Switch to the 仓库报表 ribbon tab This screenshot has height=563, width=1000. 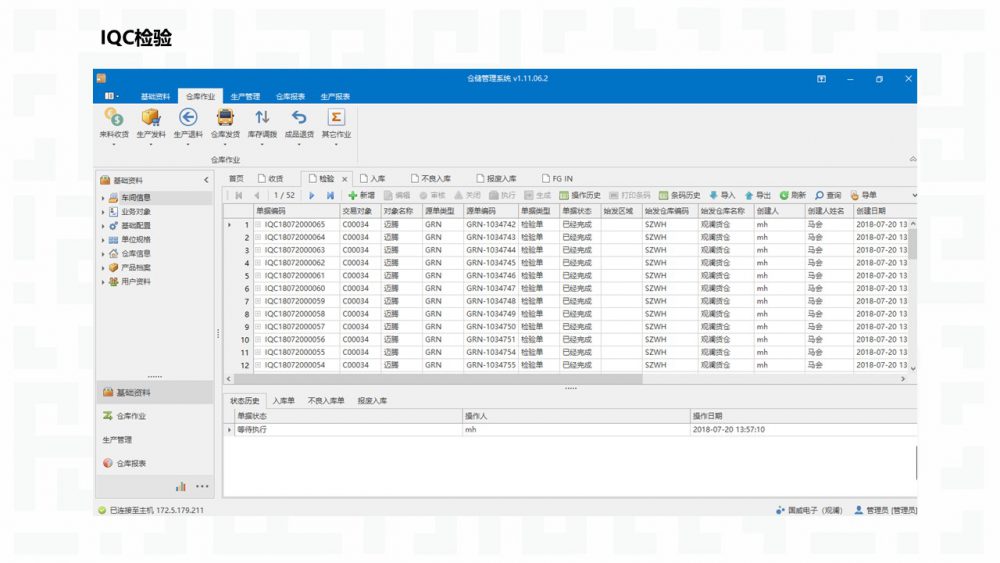coord(290,97)
